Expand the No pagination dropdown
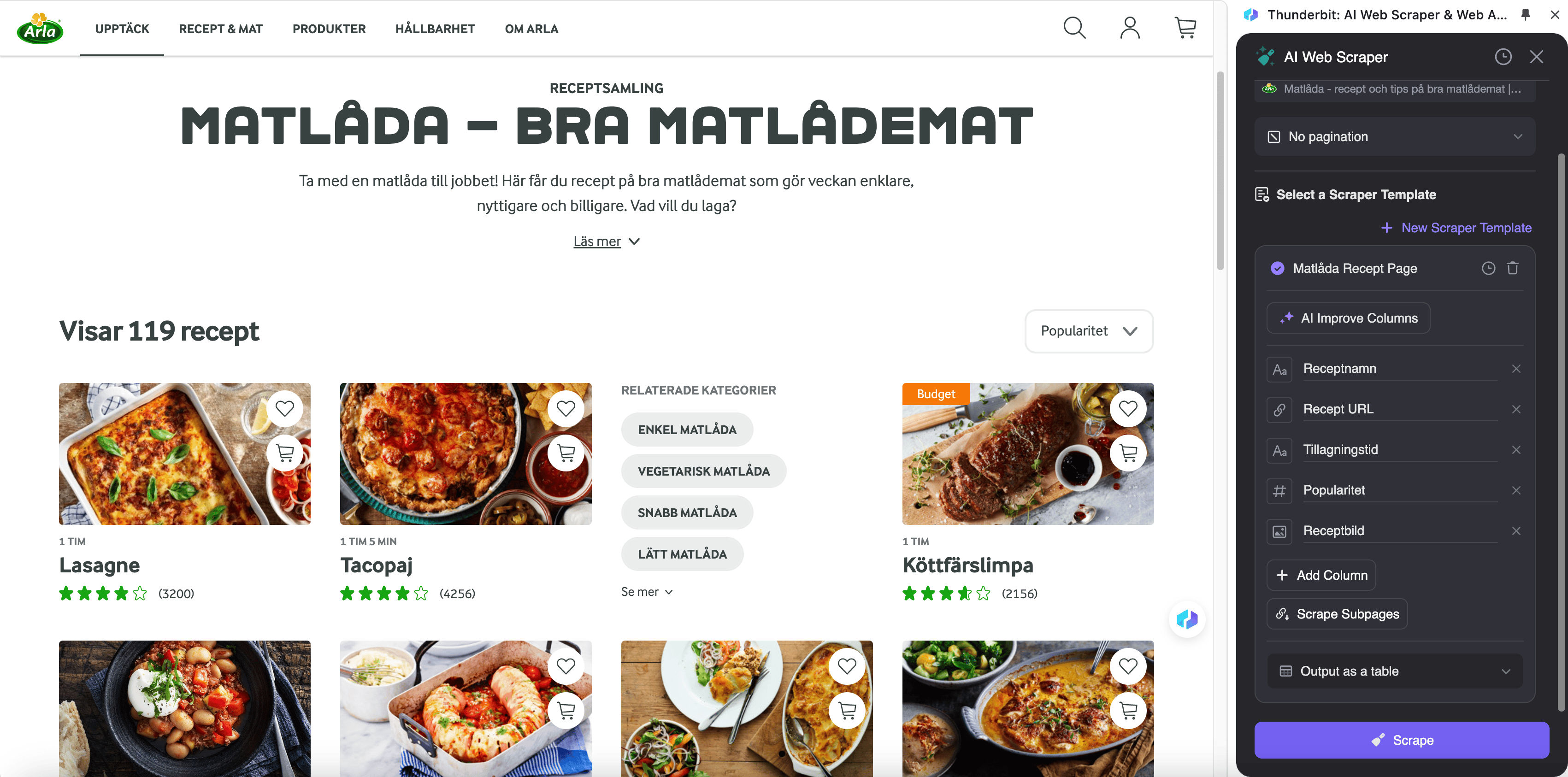 click(1395, 137)
